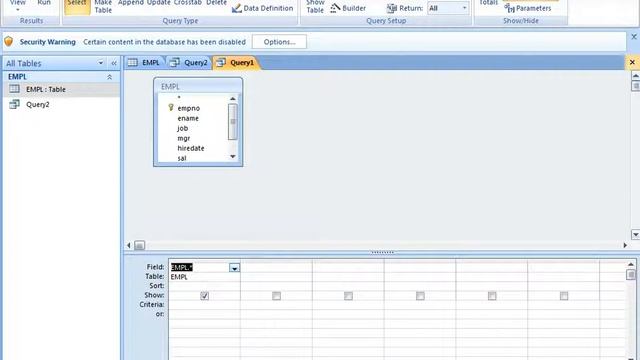Image resolution: width=640 pixels, height=360 pixels.
Task: Click the design pane scroll right arrow
Action: (625, 245)
